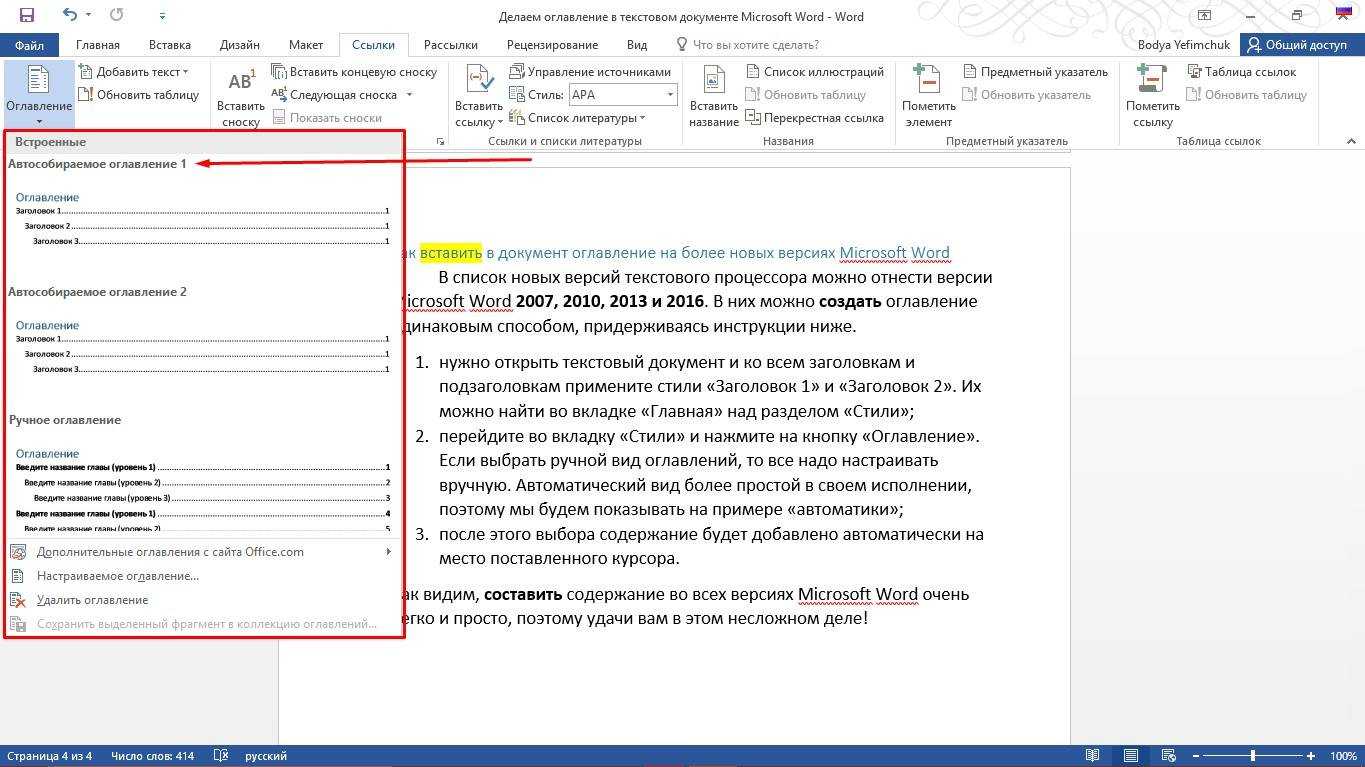Switch to Рецензирование tab
Image resolution: width=1365 pixels, height=767 pixels.
pyautogui.click(x=552, y=45)
